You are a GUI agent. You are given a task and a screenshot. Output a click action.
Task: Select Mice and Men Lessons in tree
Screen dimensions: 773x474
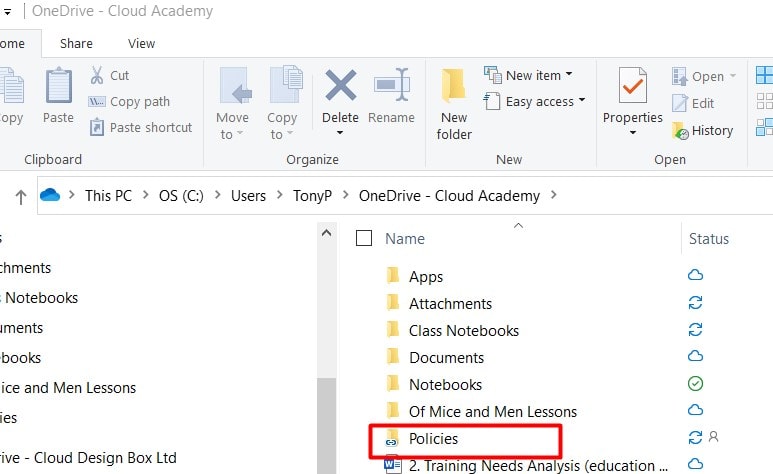pos(68,388)
